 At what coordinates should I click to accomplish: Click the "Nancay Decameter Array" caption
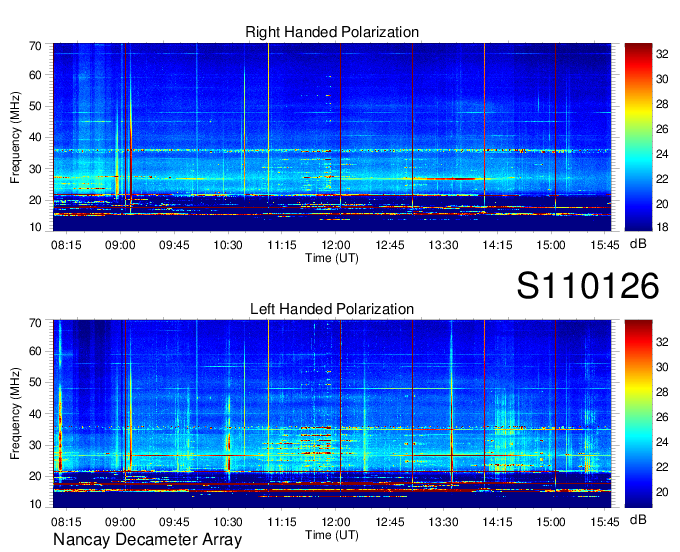coord(147,539)
